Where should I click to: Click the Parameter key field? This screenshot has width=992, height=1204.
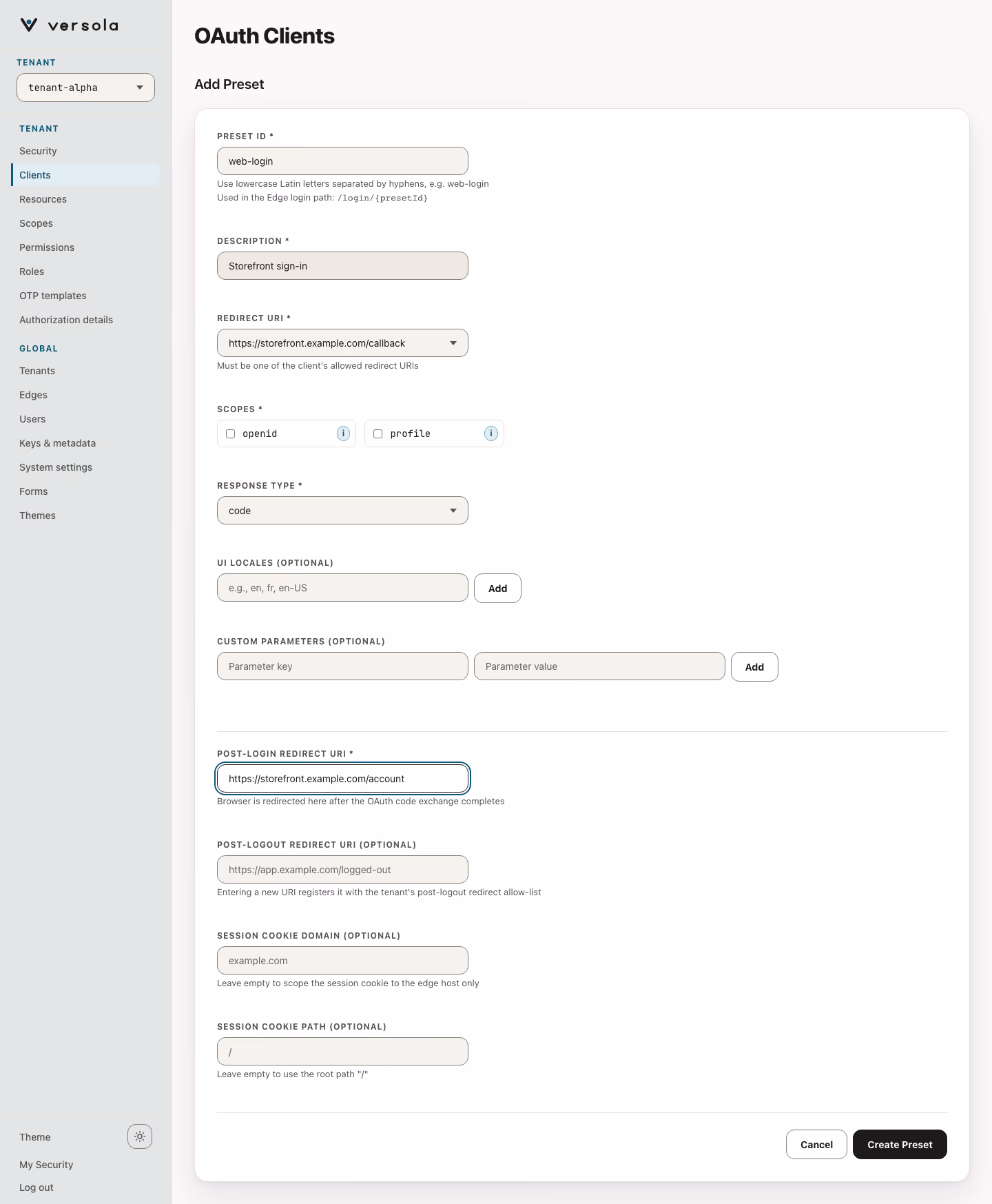pos(342,666)
